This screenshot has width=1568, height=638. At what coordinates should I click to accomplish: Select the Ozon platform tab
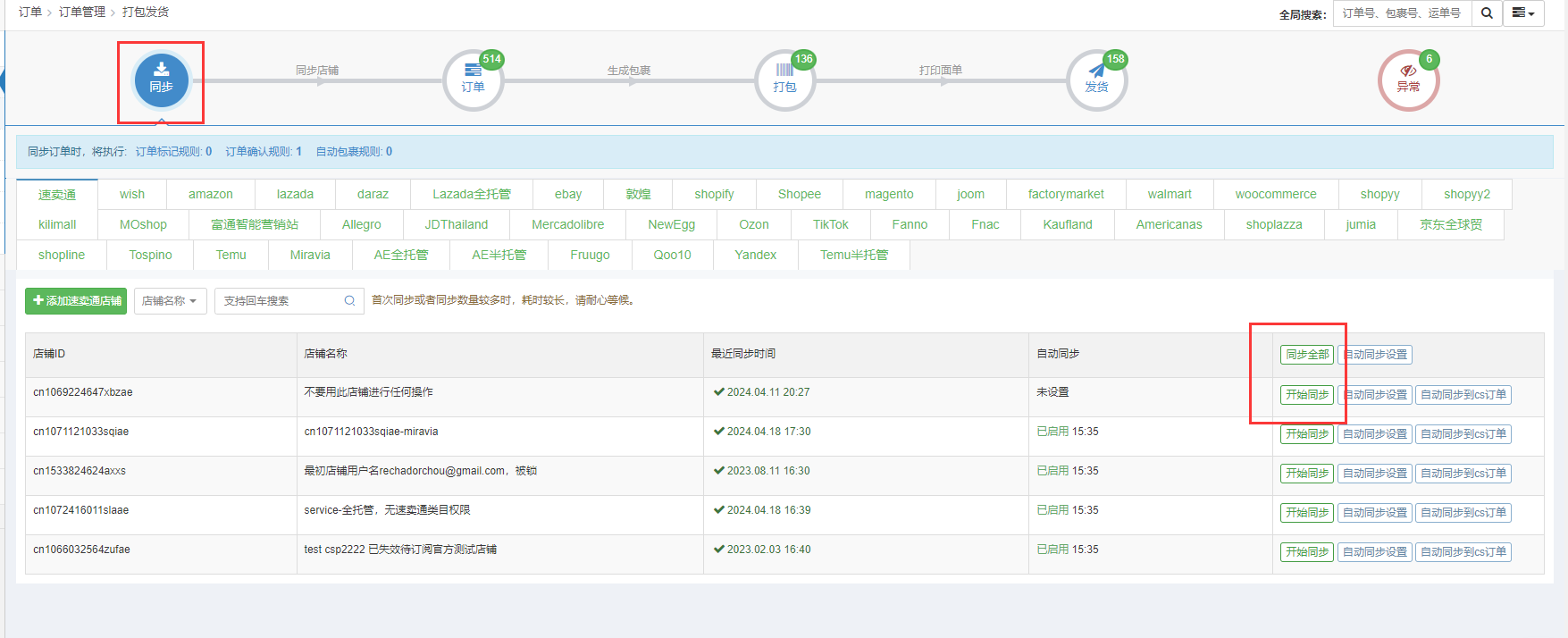(754, 224)
